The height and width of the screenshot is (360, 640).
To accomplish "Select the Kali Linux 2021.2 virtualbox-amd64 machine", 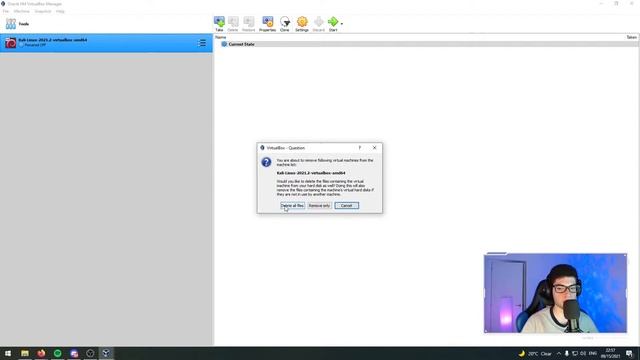I will point(106,43).
